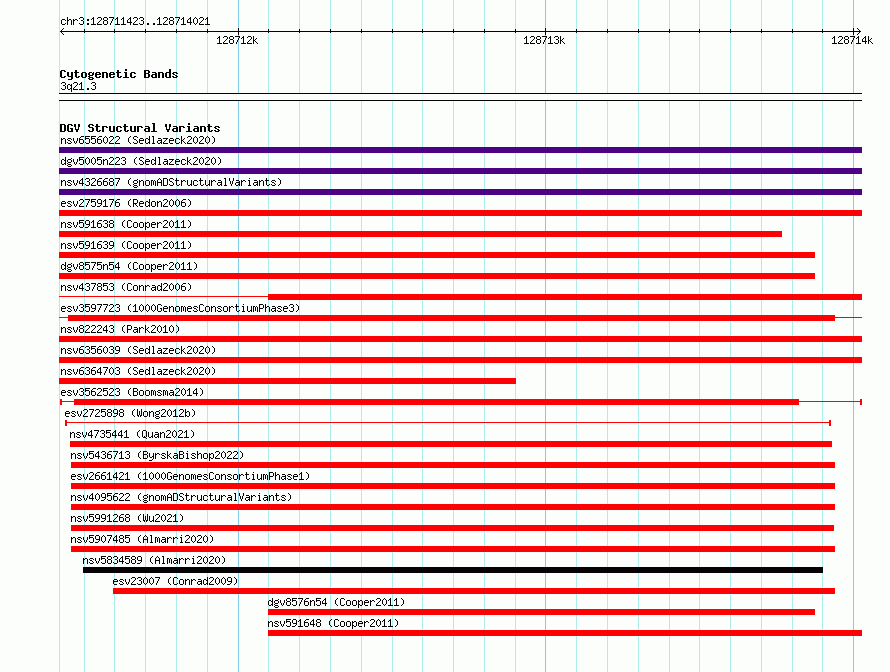Viewport: 890px width, 672px height.
Task: Click the chr3:128711423..128714021 coordinate label
Action: [x=135, y=22]
